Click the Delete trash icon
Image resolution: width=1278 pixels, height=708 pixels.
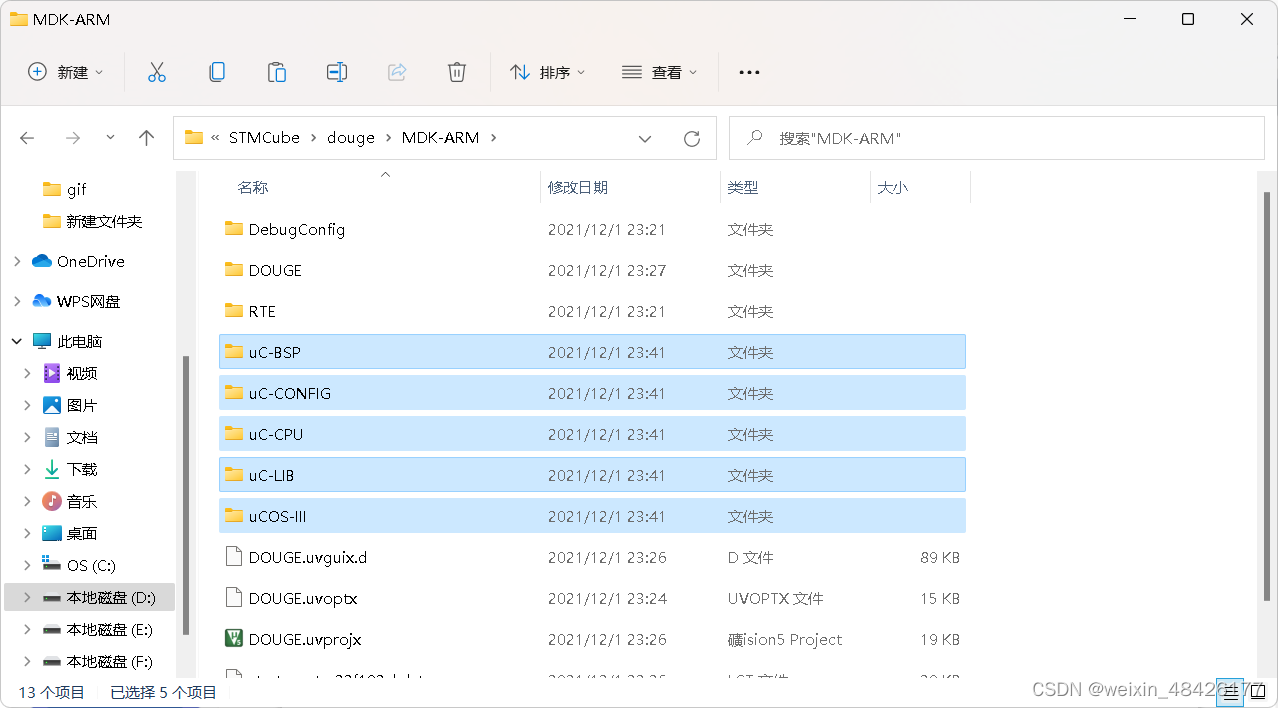click(457, 72)
